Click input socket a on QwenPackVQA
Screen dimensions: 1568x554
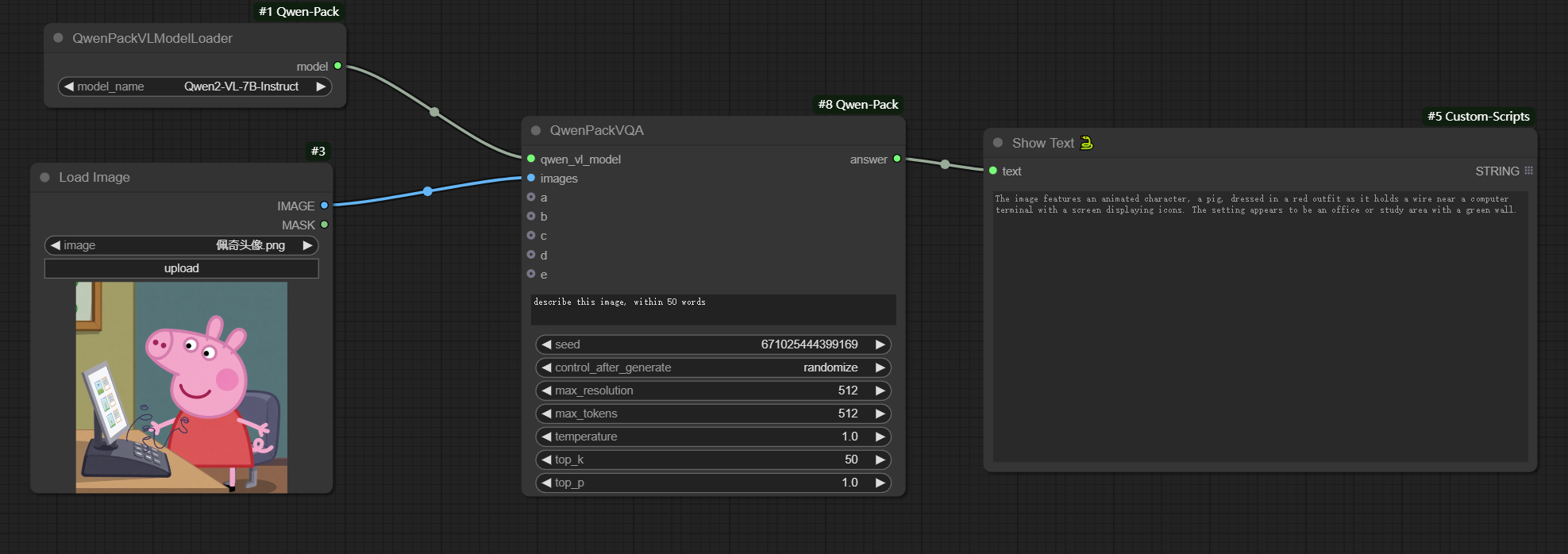pyautogui.click(x=531, y=197)
